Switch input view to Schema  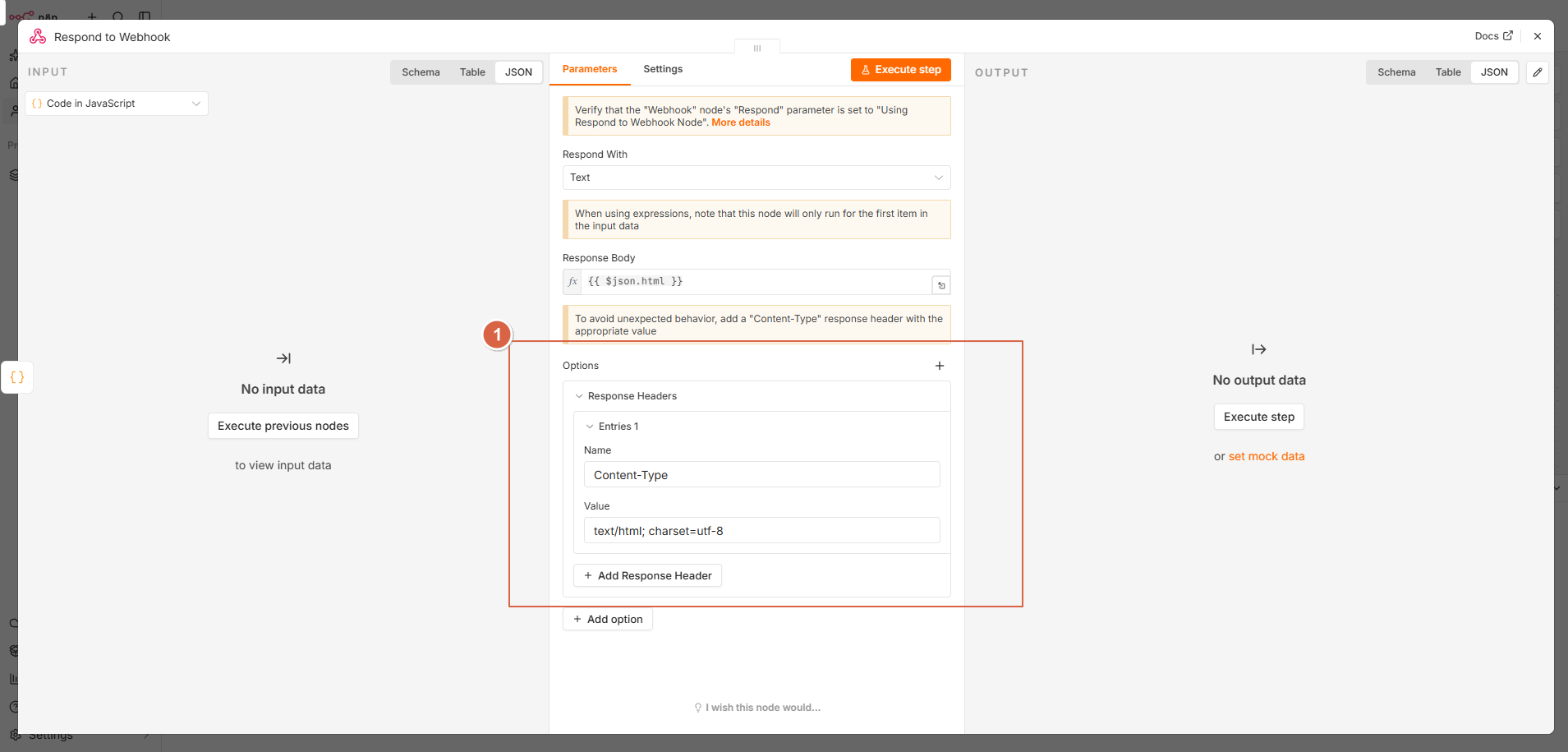(x=421, y=72)
